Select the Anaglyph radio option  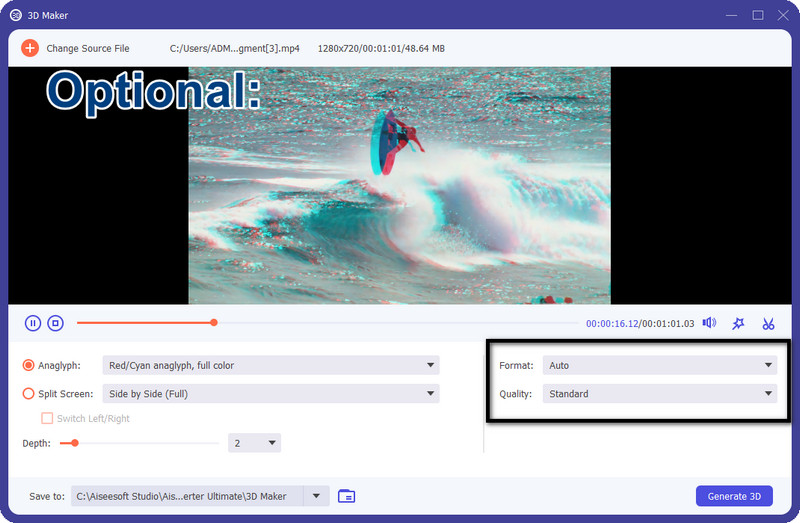coord(29,366)
